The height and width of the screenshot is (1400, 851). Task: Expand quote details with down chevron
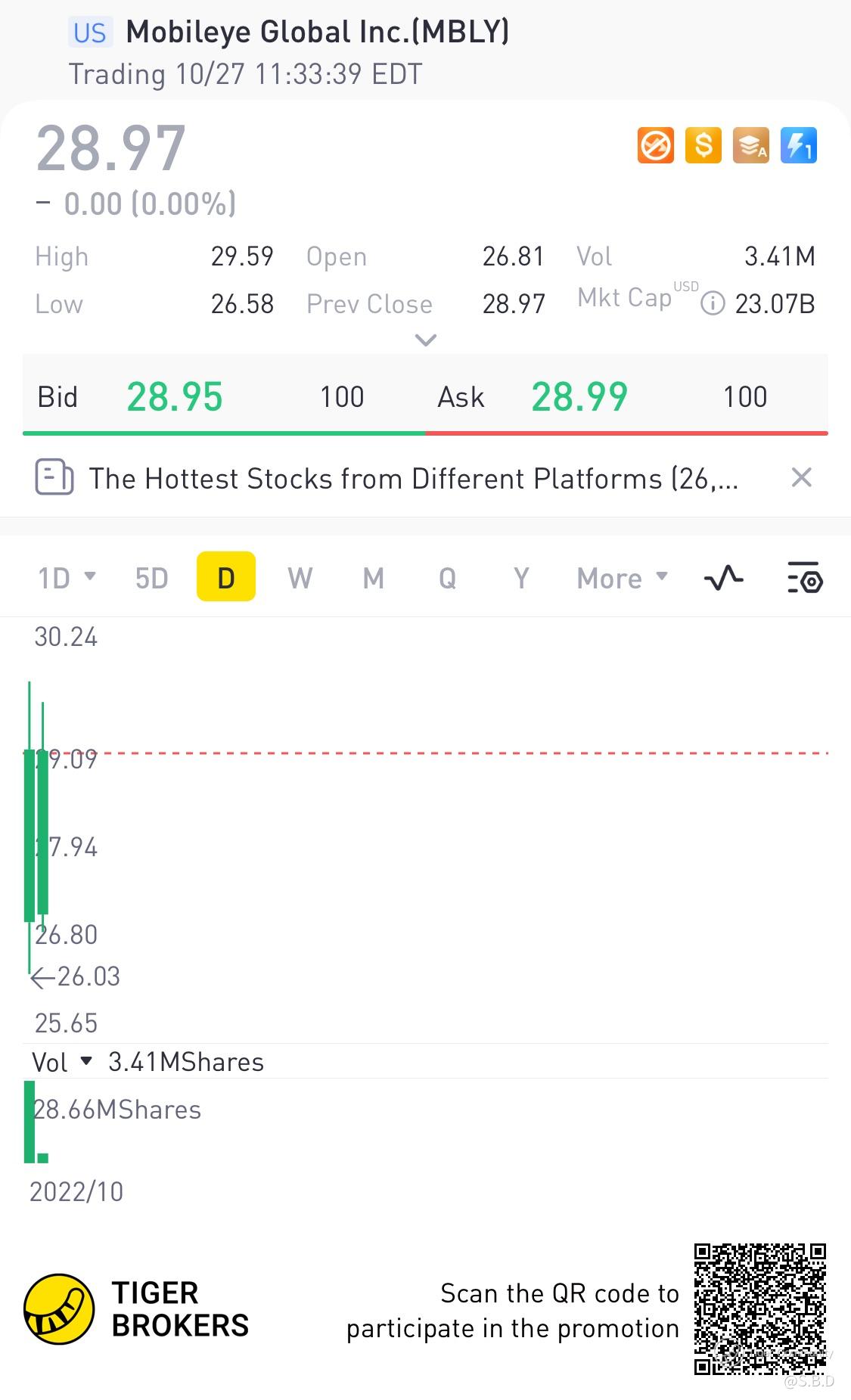coord(426,340)
